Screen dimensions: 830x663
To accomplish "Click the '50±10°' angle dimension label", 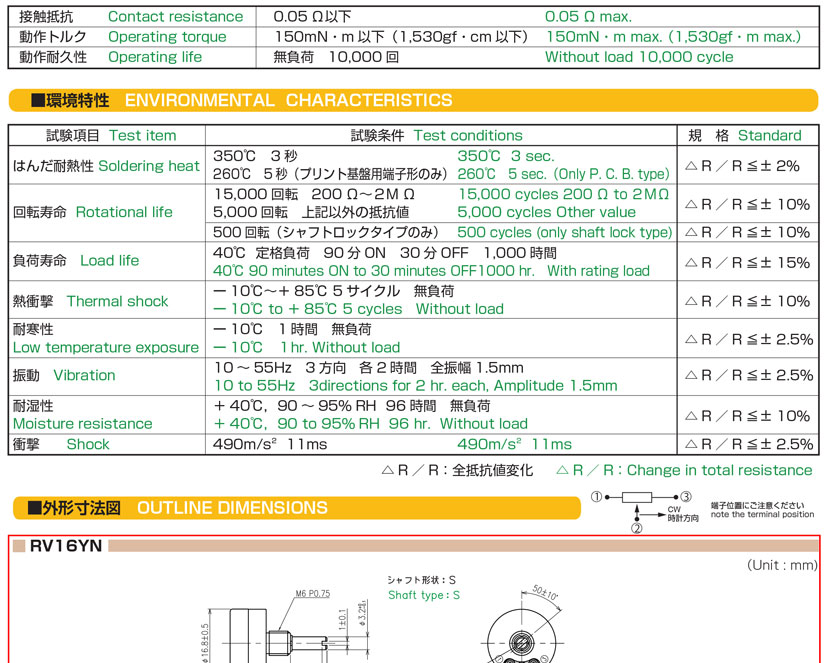I will pos(545,593).
